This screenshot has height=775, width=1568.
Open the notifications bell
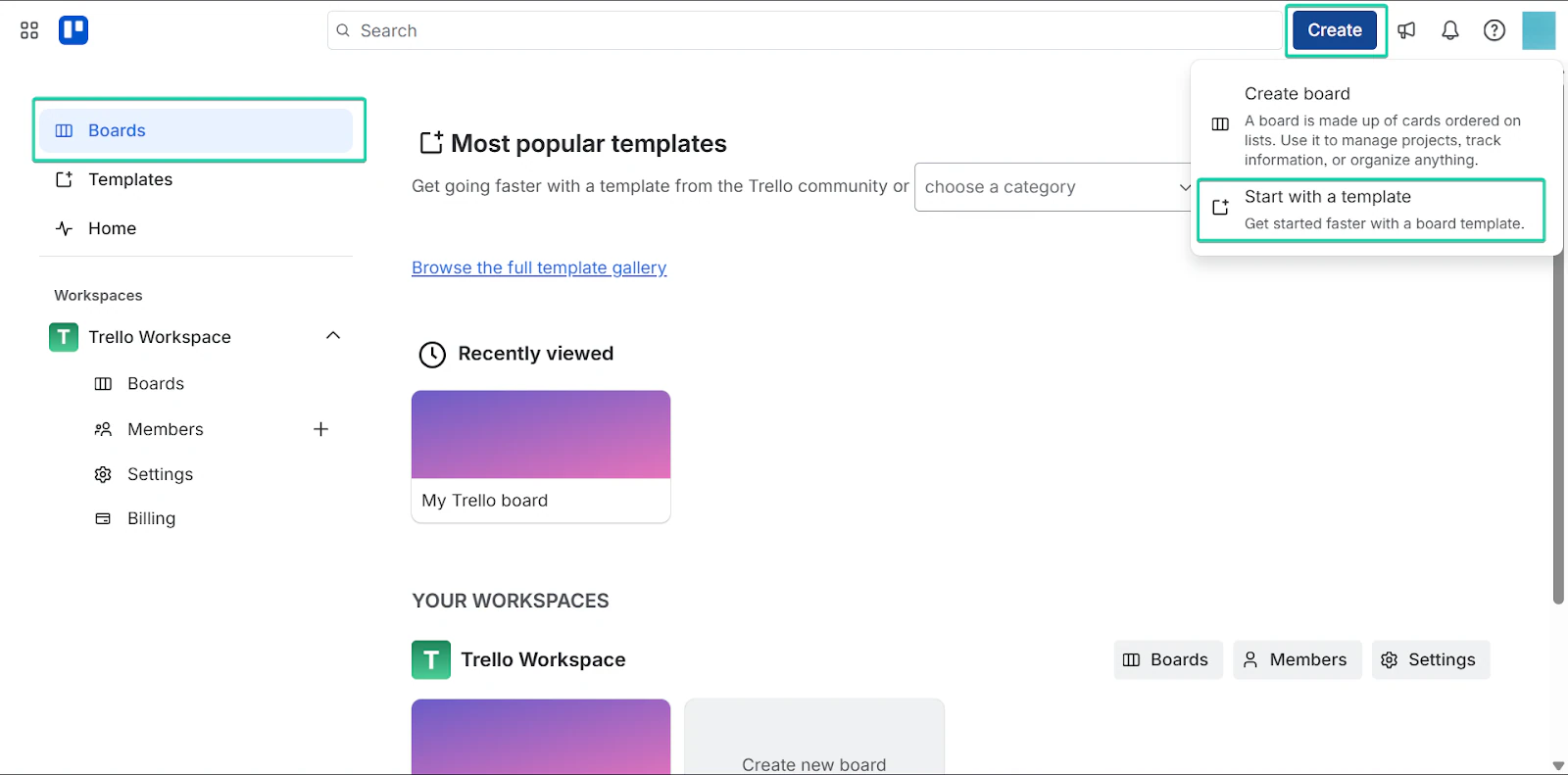coord(1450,30)
